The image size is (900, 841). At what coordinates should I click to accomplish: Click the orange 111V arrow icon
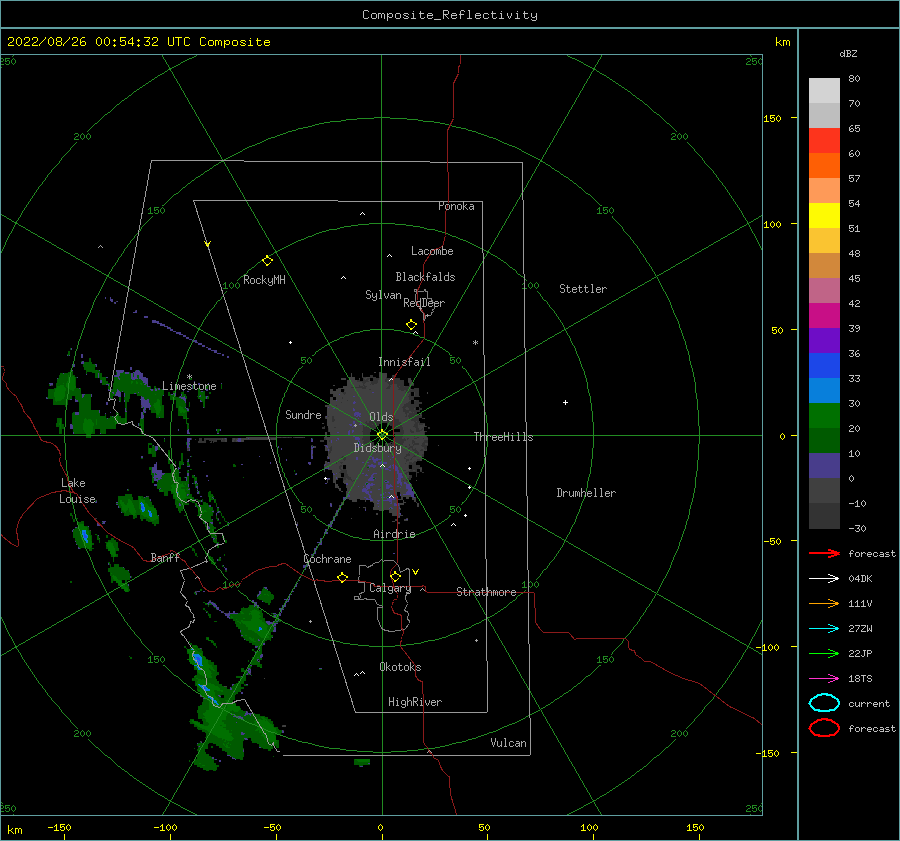pos(824,603)
